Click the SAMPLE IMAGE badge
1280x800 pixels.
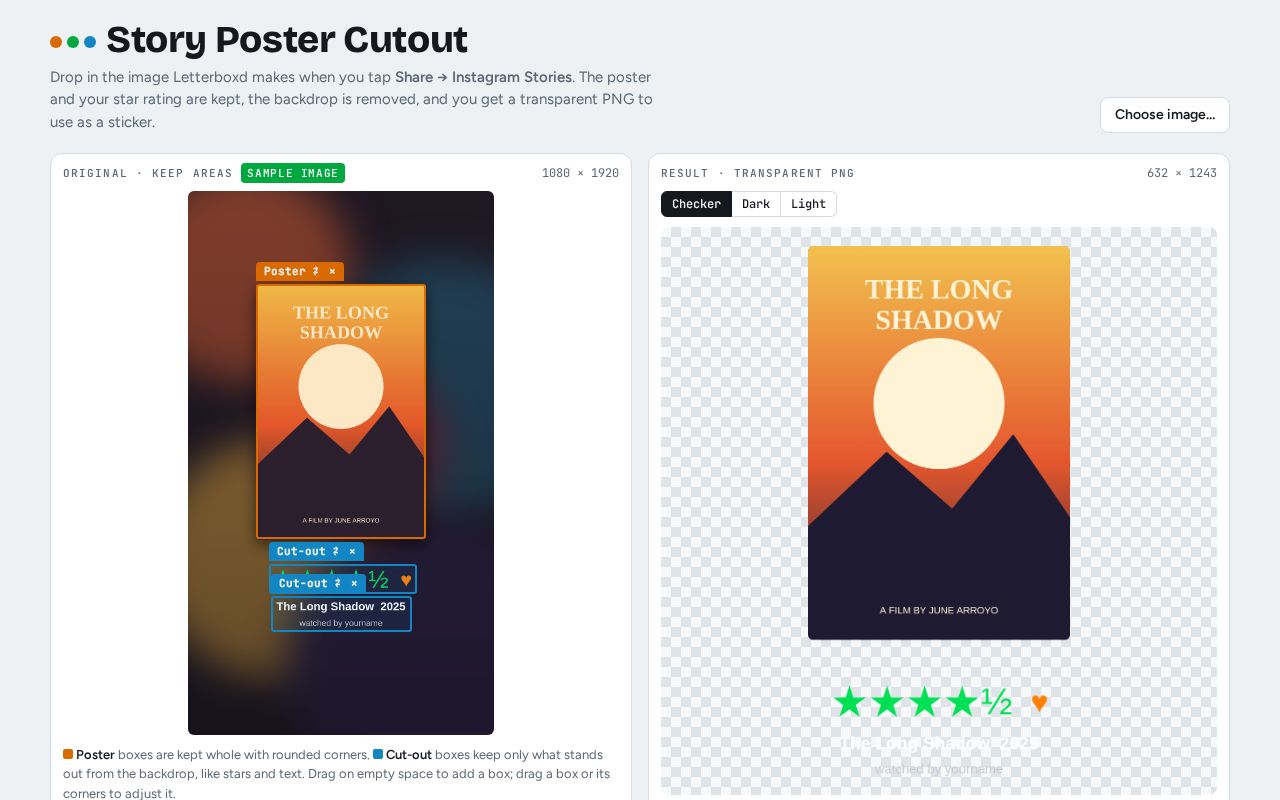coord(293,173)
